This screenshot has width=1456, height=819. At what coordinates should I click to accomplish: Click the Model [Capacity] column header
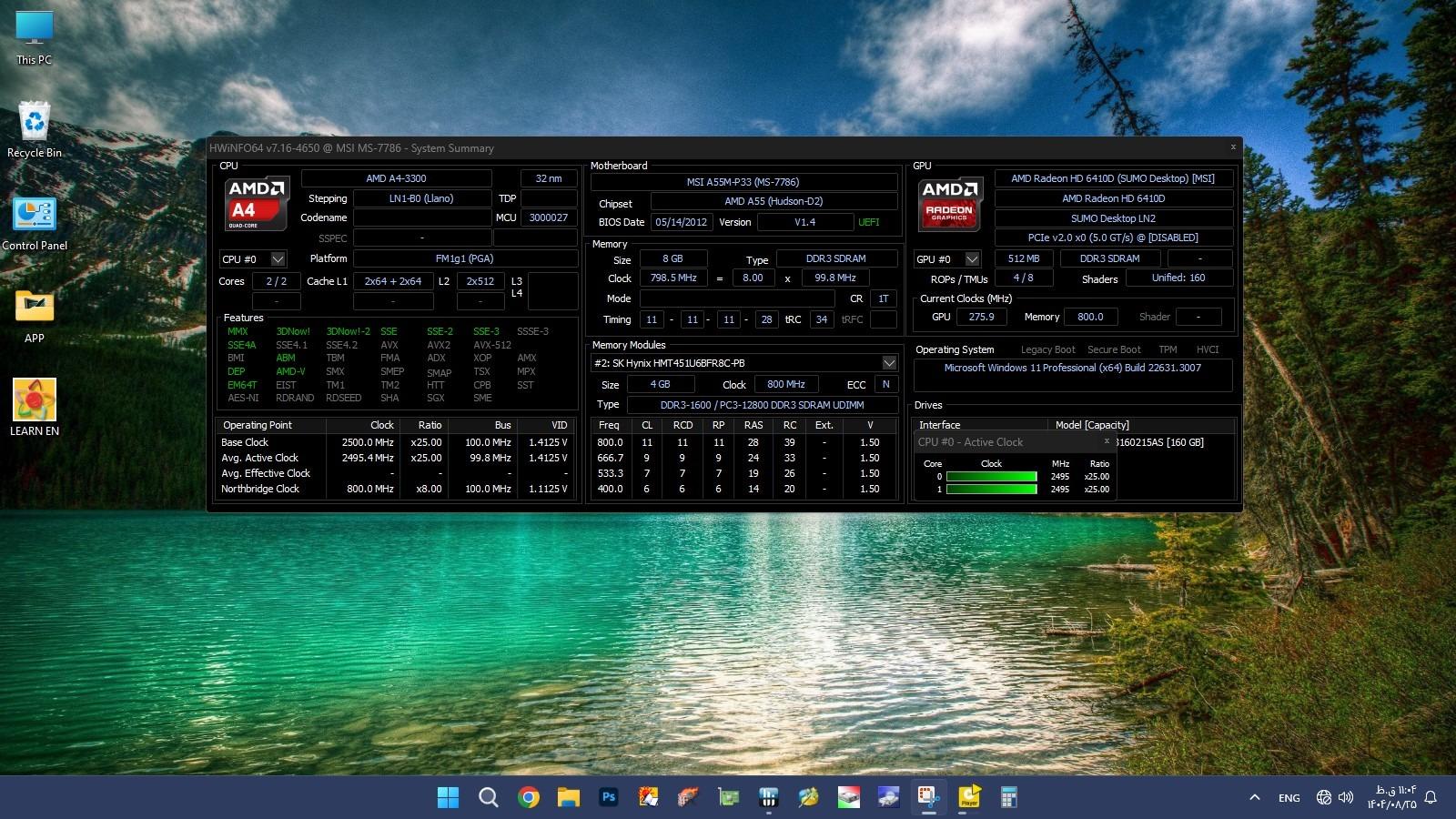point(1092,425)
